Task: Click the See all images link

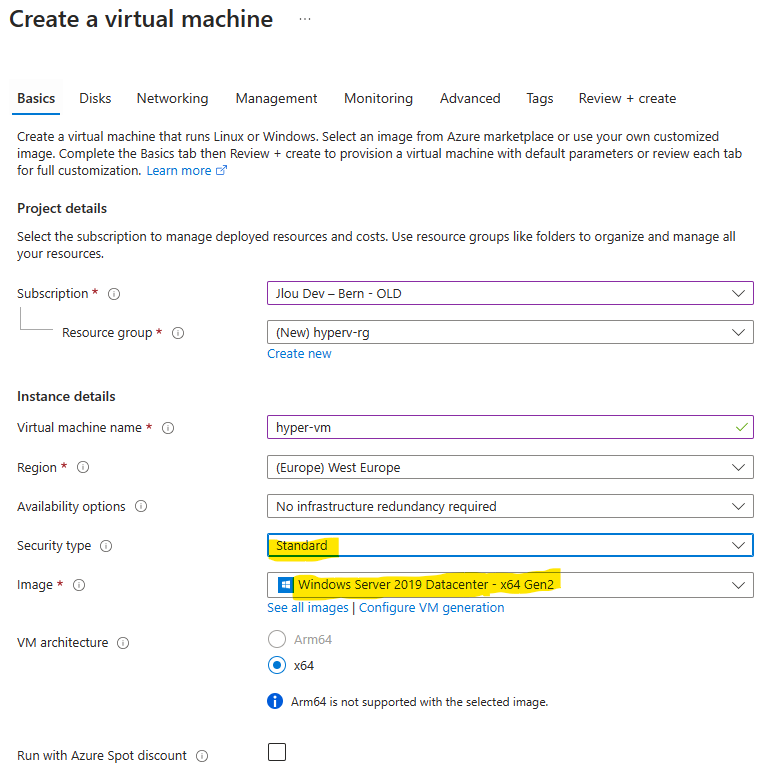Action: click(307, 608)
